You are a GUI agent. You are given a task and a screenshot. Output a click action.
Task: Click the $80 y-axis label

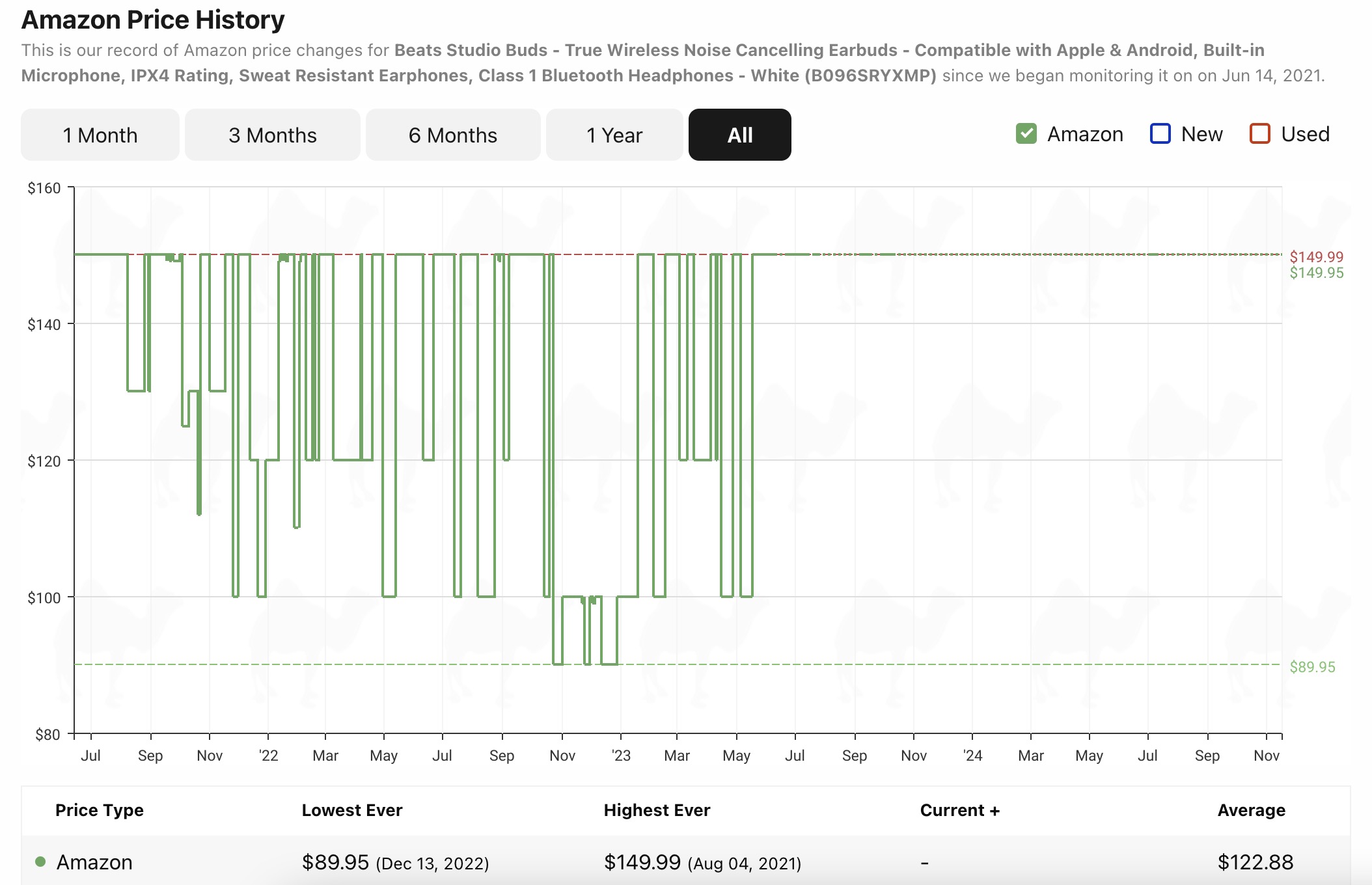tap(47, 734)
